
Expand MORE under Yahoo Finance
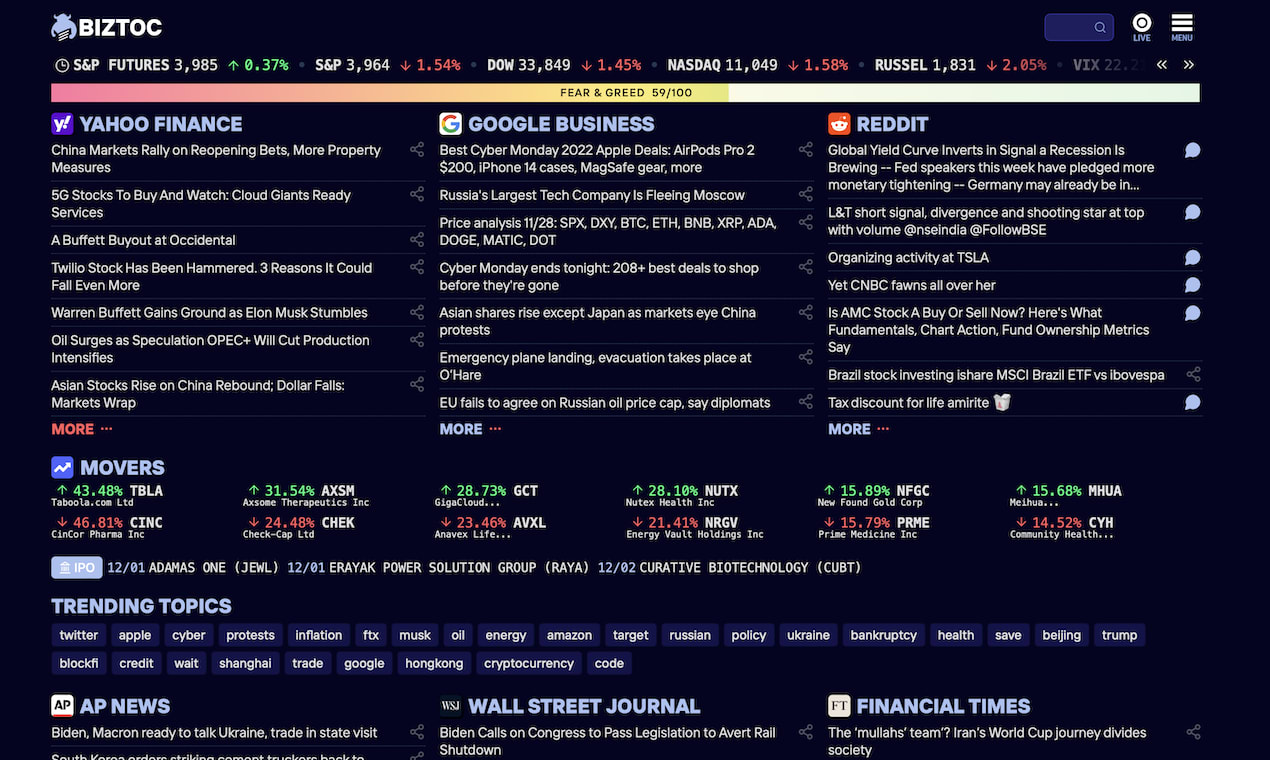point(82,429)
